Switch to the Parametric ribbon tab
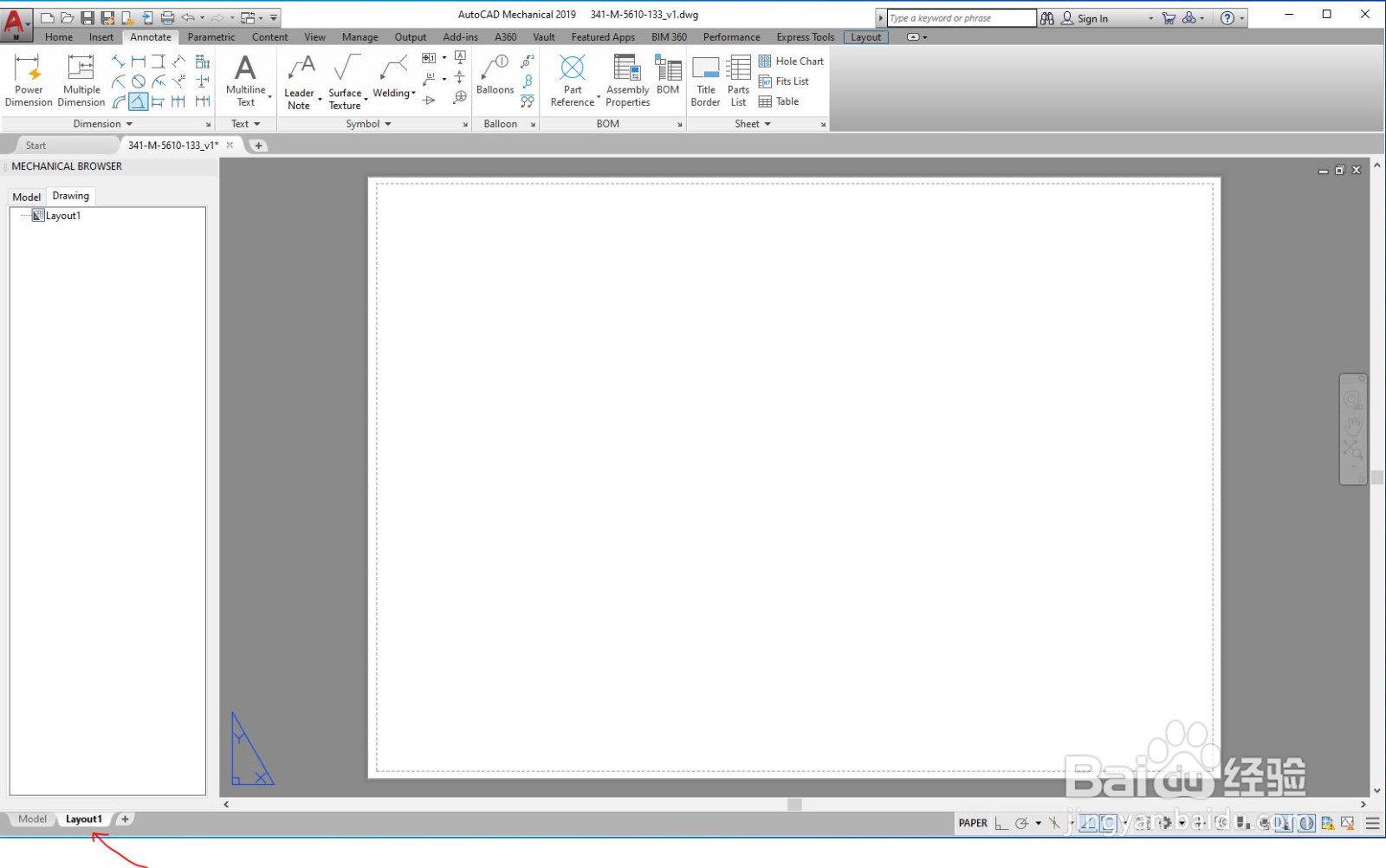Viewport: 1386px width, 868px height. pyautogui.click(x=211, y=37)
